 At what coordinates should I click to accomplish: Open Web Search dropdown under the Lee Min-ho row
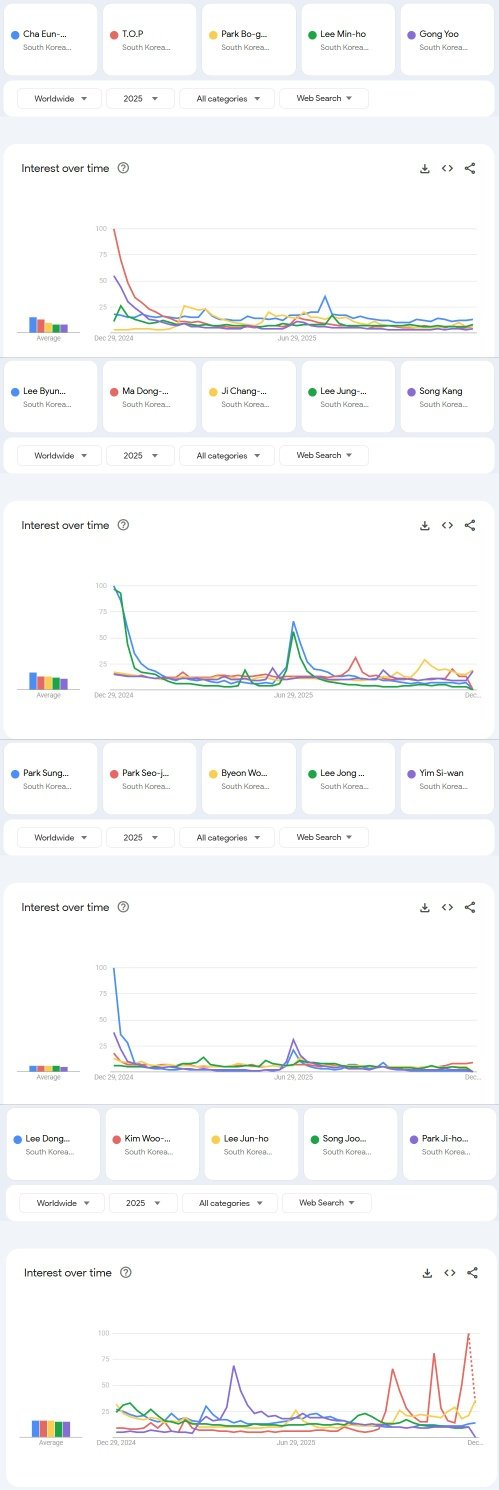tap(324, 98)
